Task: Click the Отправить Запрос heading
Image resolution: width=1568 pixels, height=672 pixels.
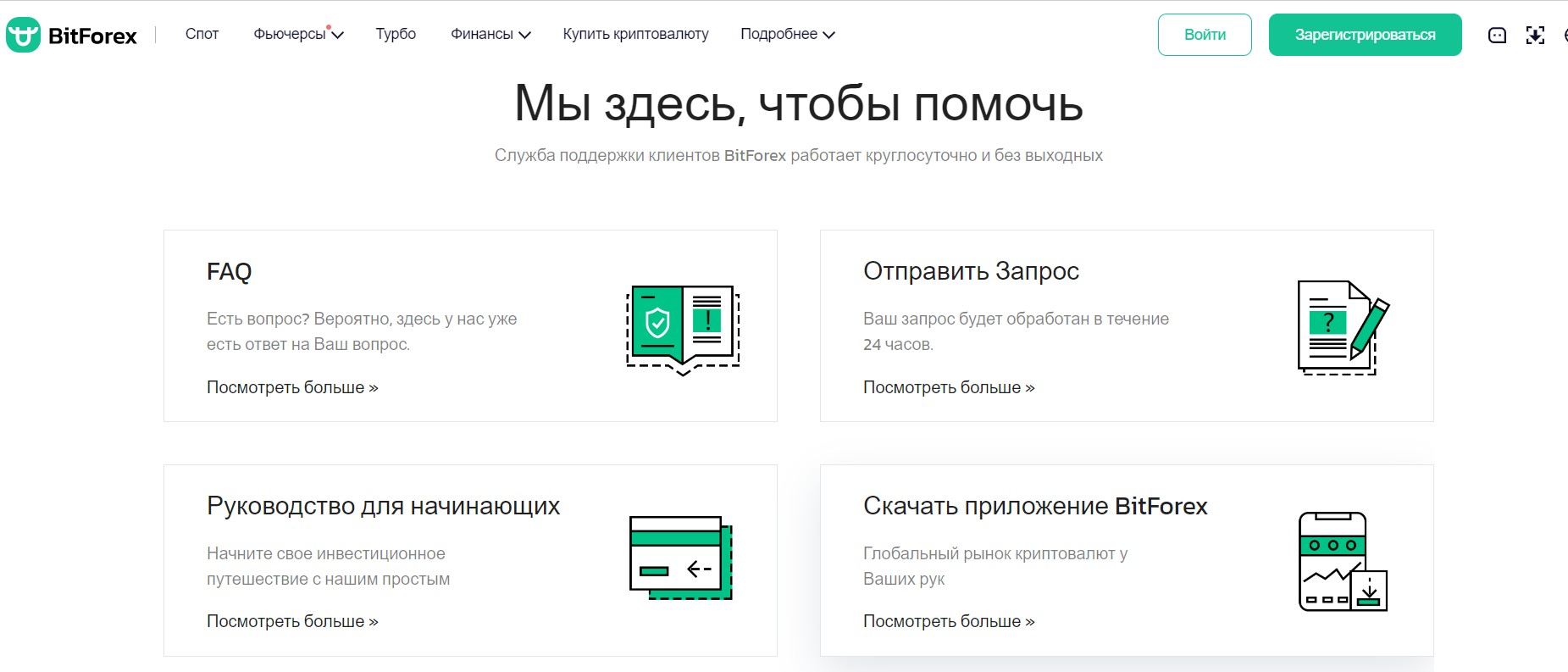Action: tap(971, 271)
